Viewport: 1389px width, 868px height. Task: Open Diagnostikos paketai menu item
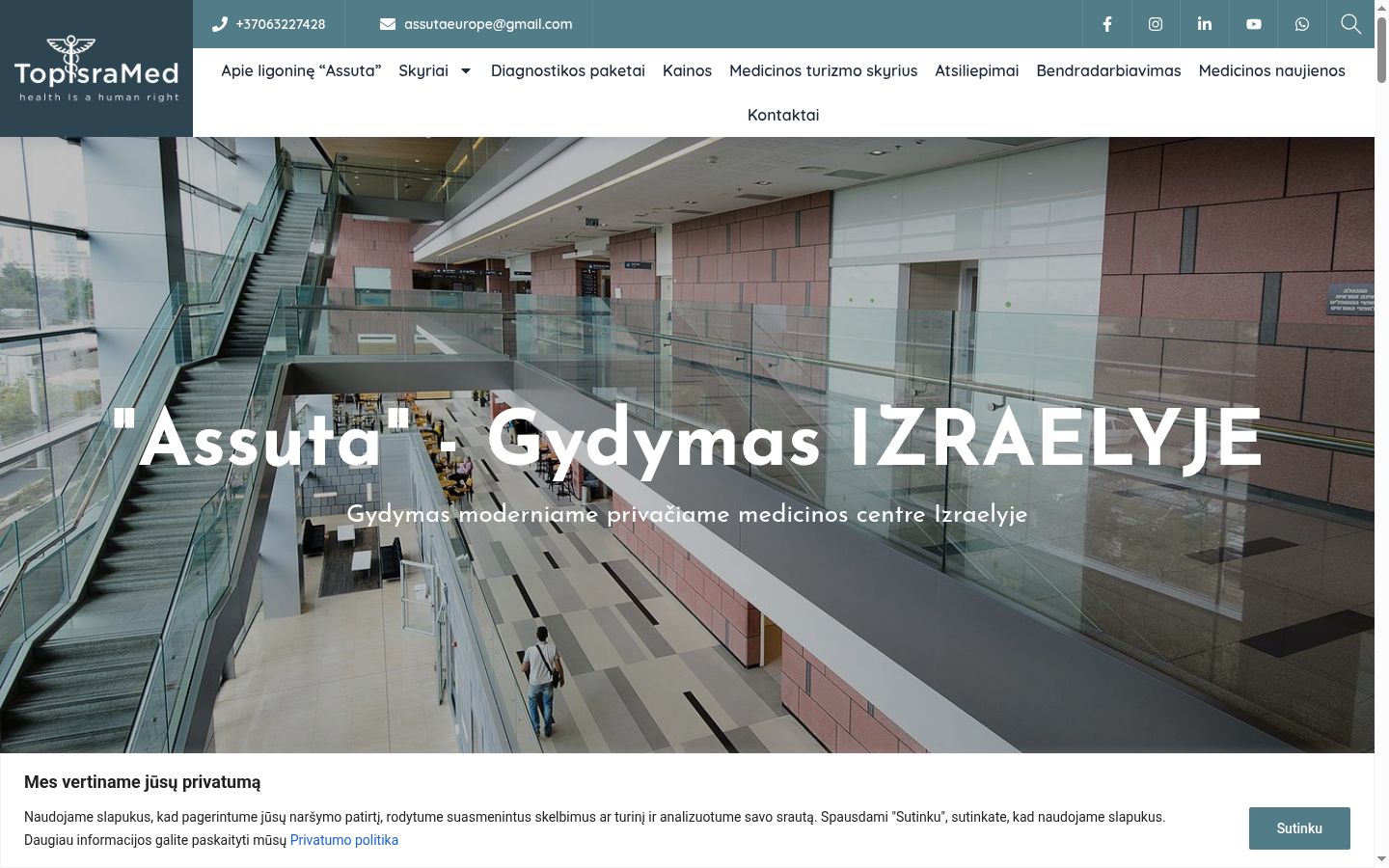(x=568, y=70)
